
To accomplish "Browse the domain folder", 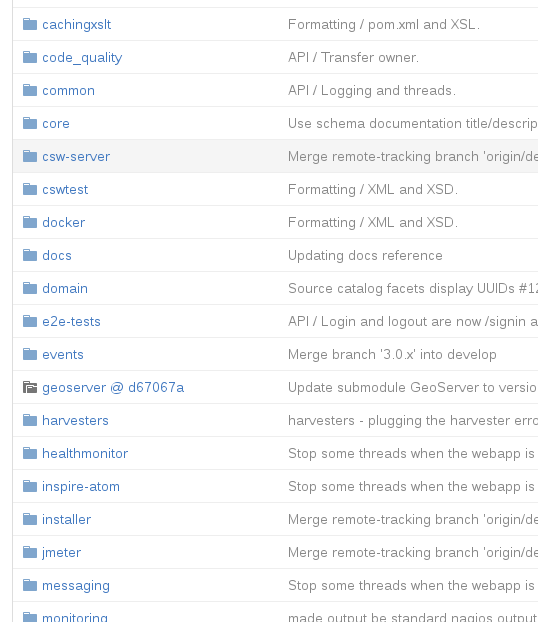I will tap(65, 288).
